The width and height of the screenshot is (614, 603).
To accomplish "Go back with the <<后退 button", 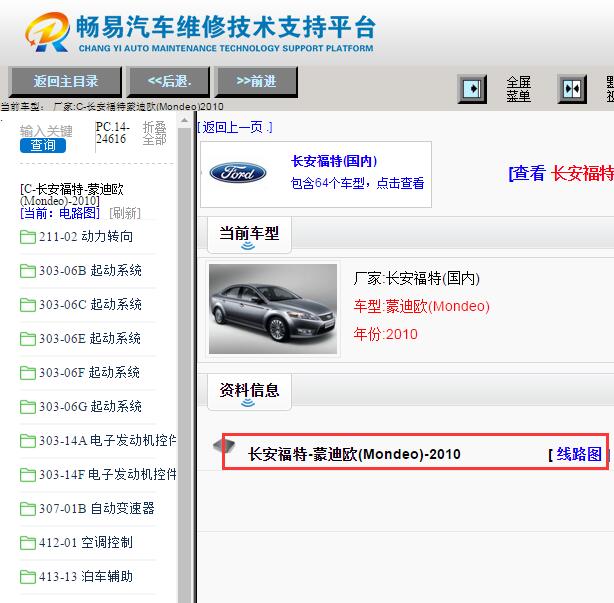I will point(168,81).
